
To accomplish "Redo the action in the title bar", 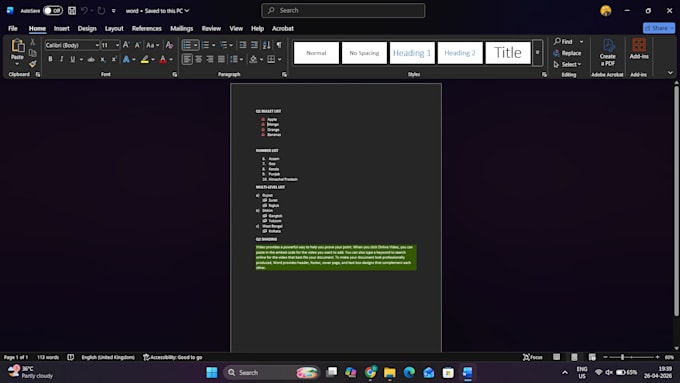I will 101,10.
